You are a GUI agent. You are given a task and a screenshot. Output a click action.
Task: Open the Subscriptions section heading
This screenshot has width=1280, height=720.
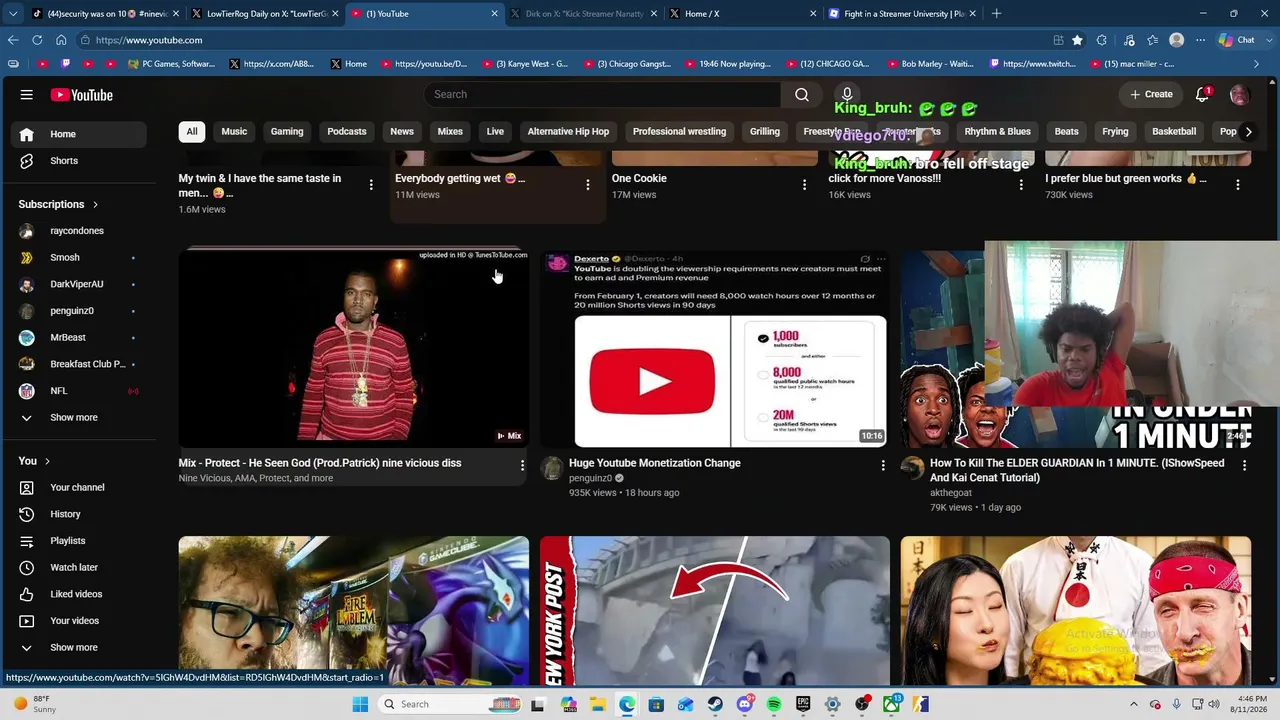[x=59, y=204]
